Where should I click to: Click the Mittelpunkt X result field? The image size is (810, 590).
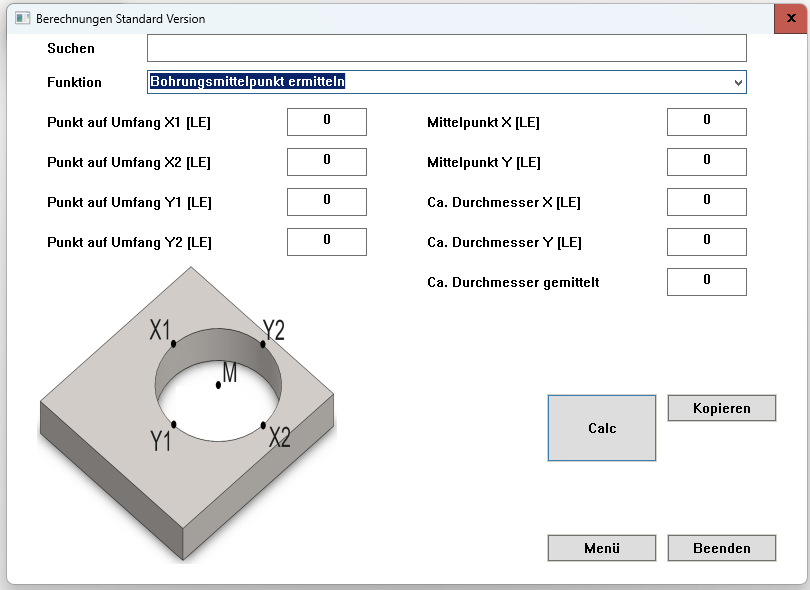click(706, 122)
